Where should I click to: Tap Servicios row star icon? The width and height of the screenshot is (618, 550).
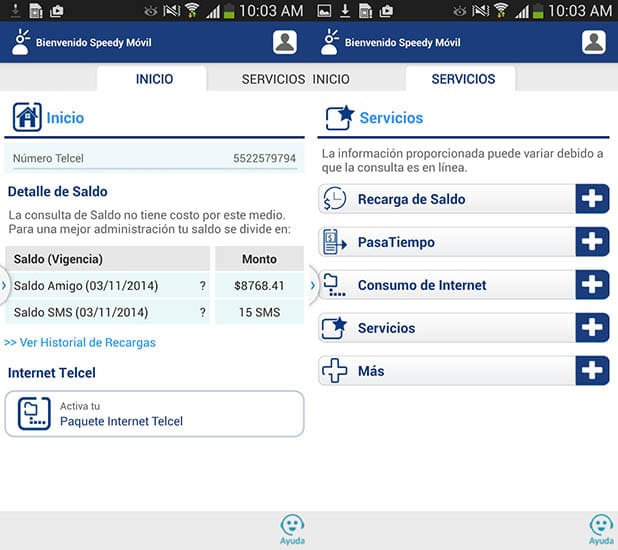point(335,328)
